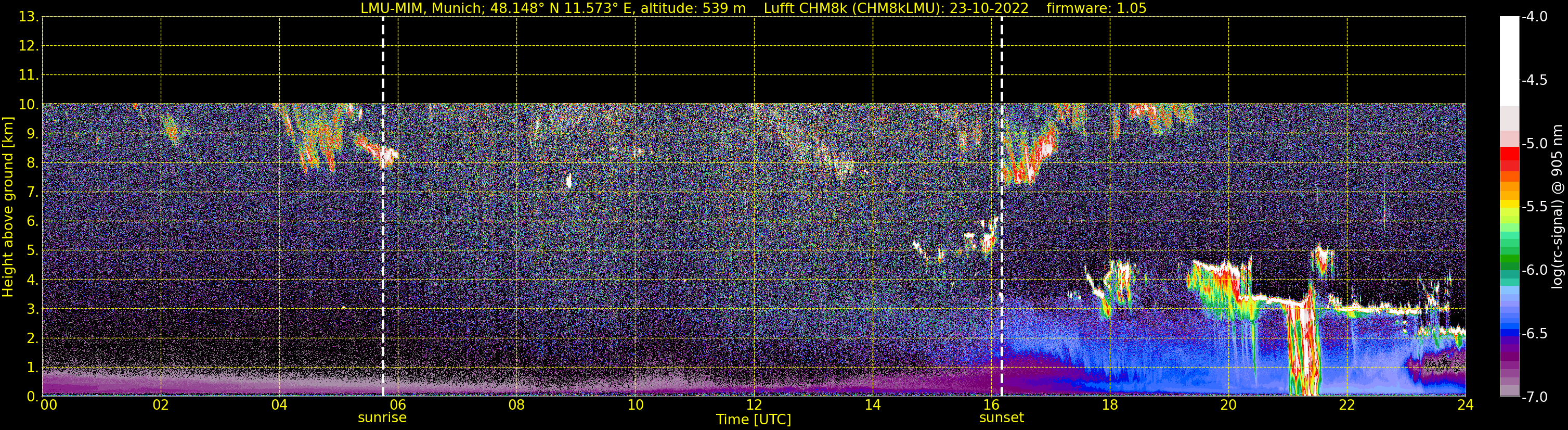Click the '6.' height axis tick label
The width and height of the screenshot is (1568, 430).
[32, 221]
